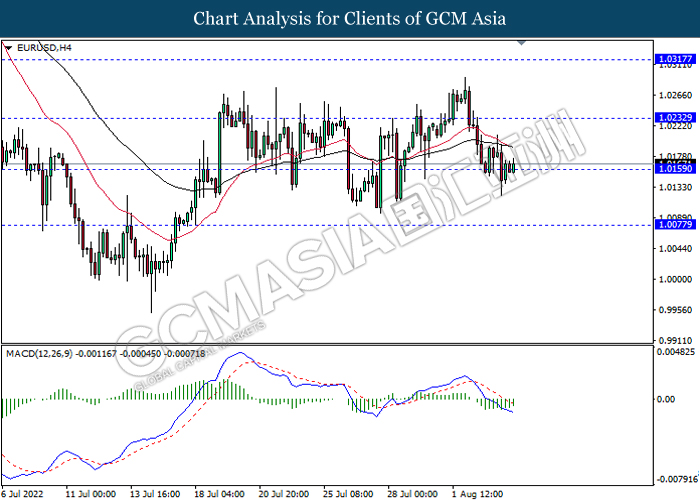The width and height of the screenshot is (700, 500).
Task: Click the chart shift marker triangle
Action: tap(521, 43)
